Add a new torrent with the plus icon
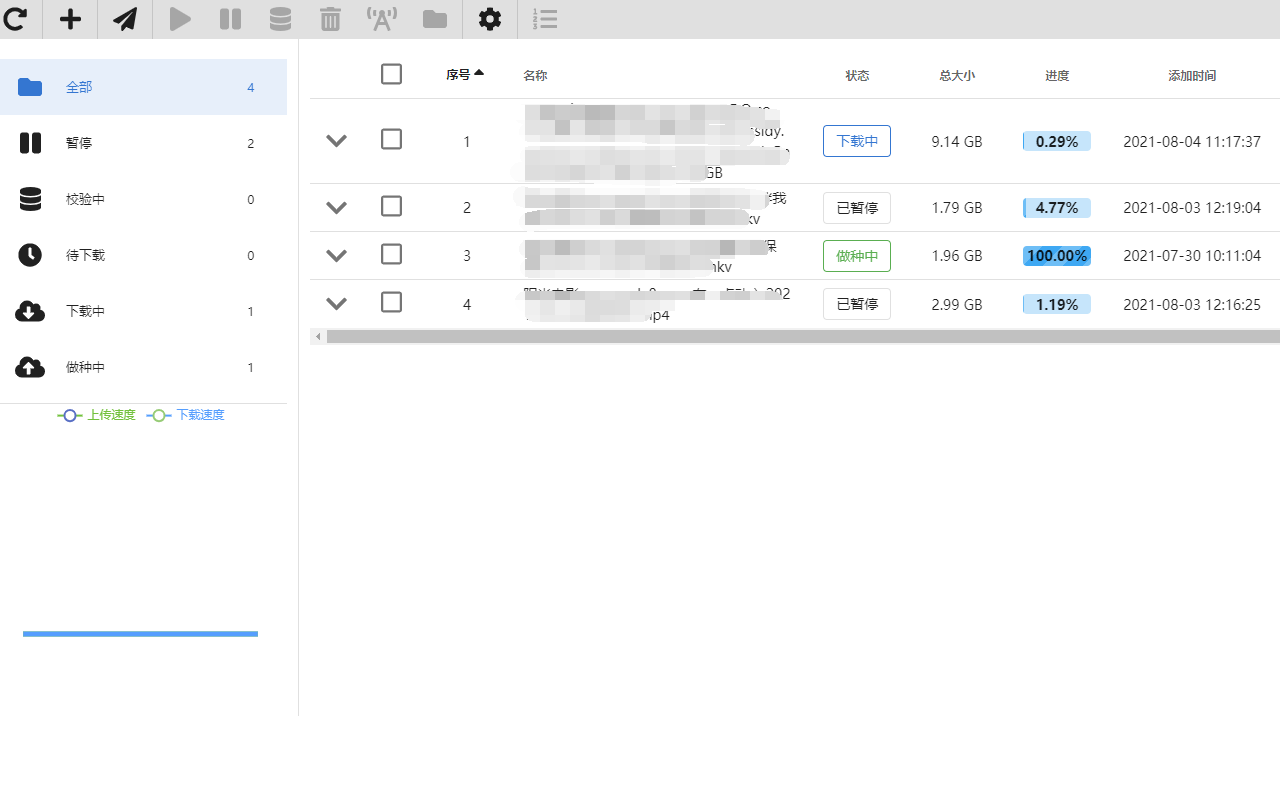Screen dimensions: 1280x800 click(x=70, y=18)
